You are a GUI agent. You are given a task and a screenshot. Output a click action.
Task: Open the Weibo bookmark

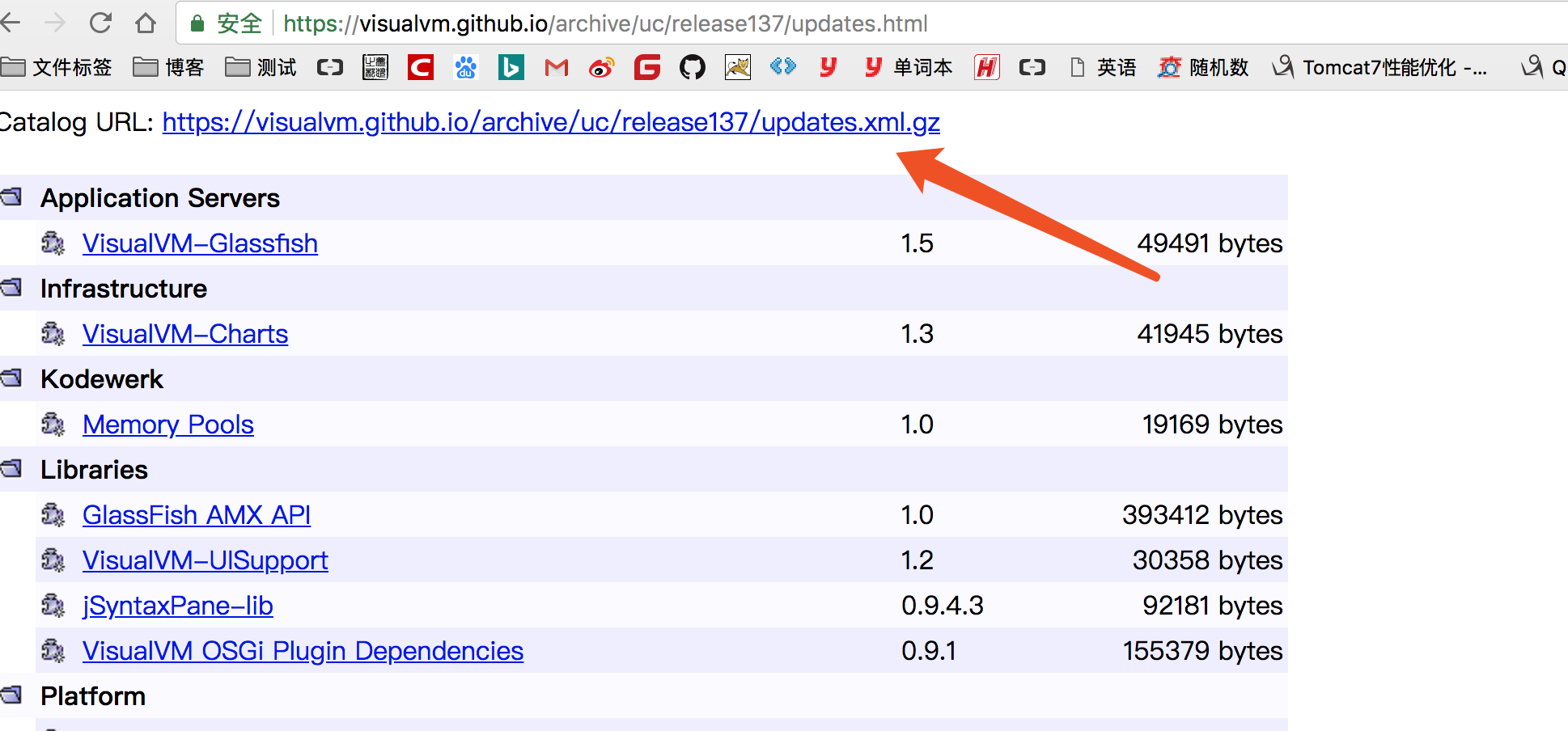(602, 67)
